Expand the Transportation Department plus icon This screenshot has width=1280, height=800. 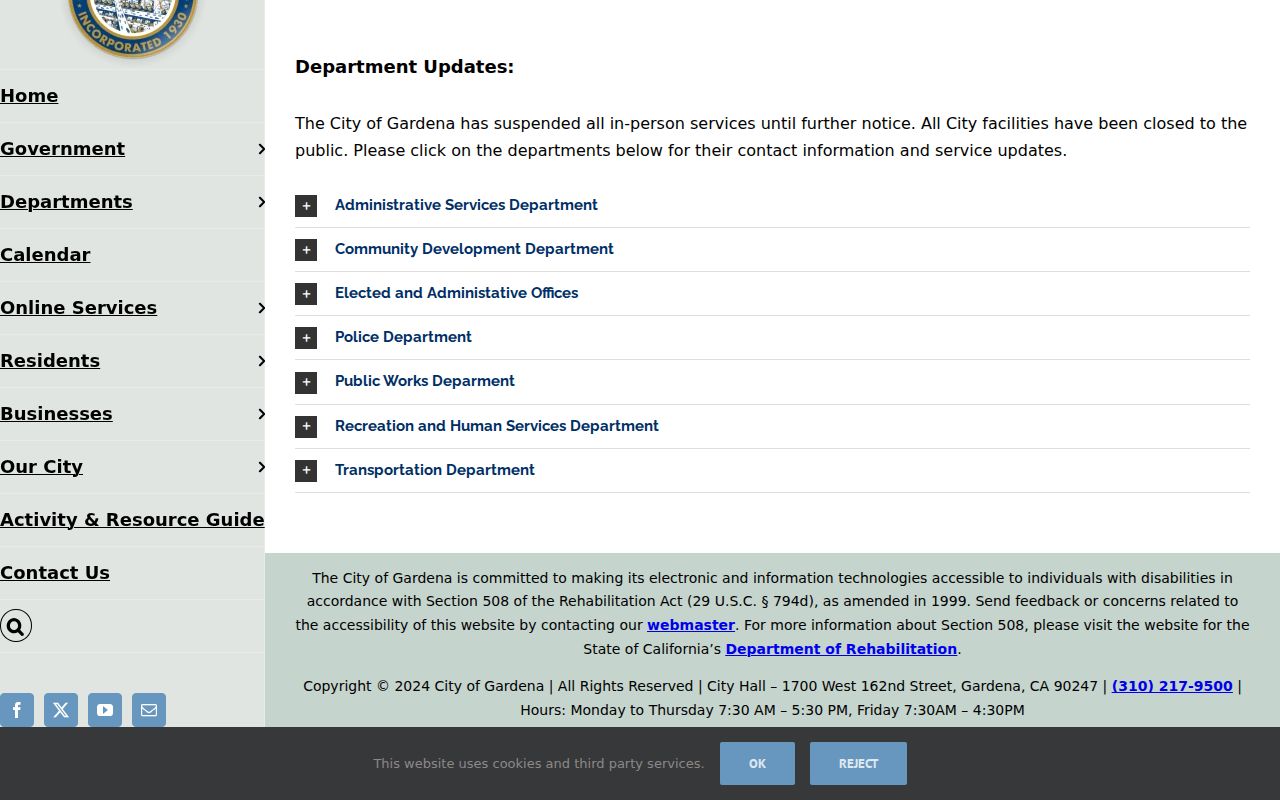(x=306, y=470)
